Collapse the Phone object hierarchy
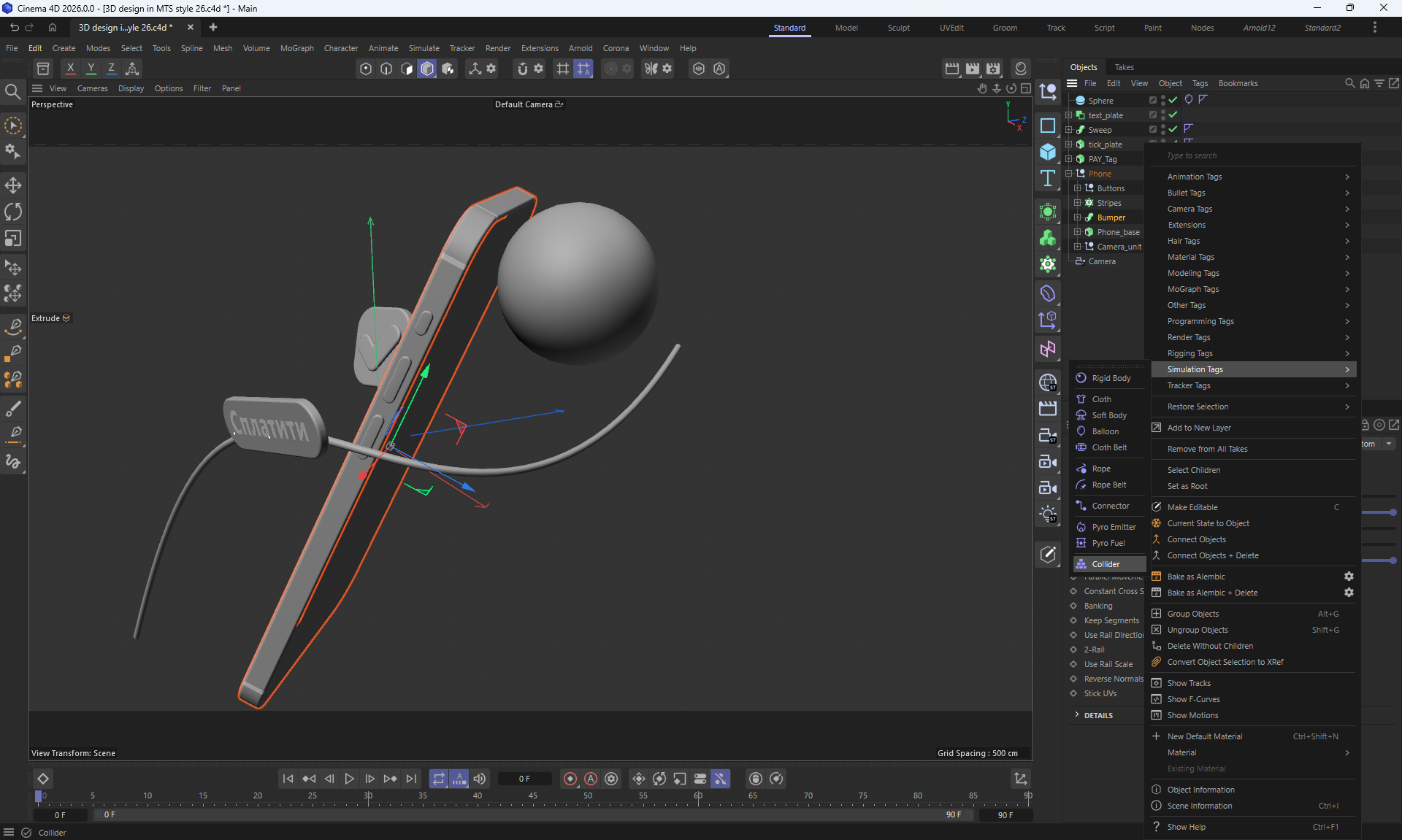This screenshot has height=840, width=1402. [x=1069, y=174]
